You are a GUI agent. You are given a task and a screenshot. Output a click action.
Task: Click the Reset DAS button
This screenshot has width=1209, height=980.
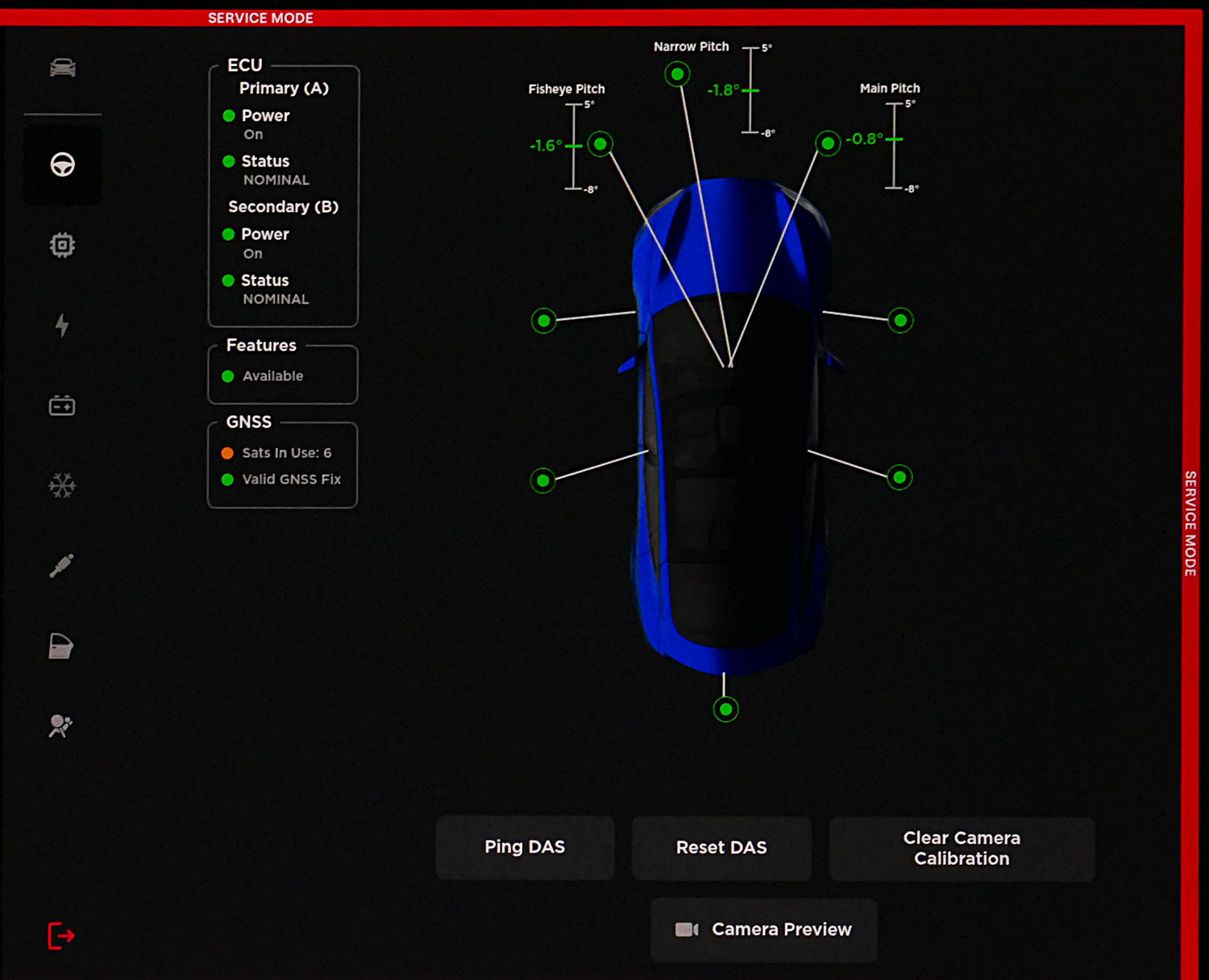click(721, 847)
